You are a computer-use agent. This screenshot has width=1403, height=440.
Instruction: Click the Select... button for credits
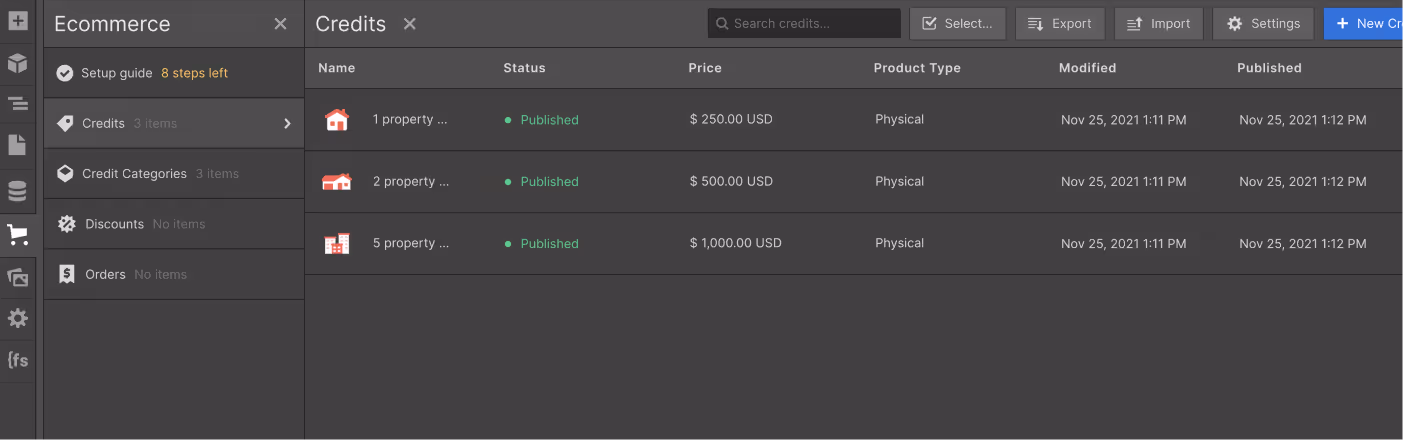(957, 24)
